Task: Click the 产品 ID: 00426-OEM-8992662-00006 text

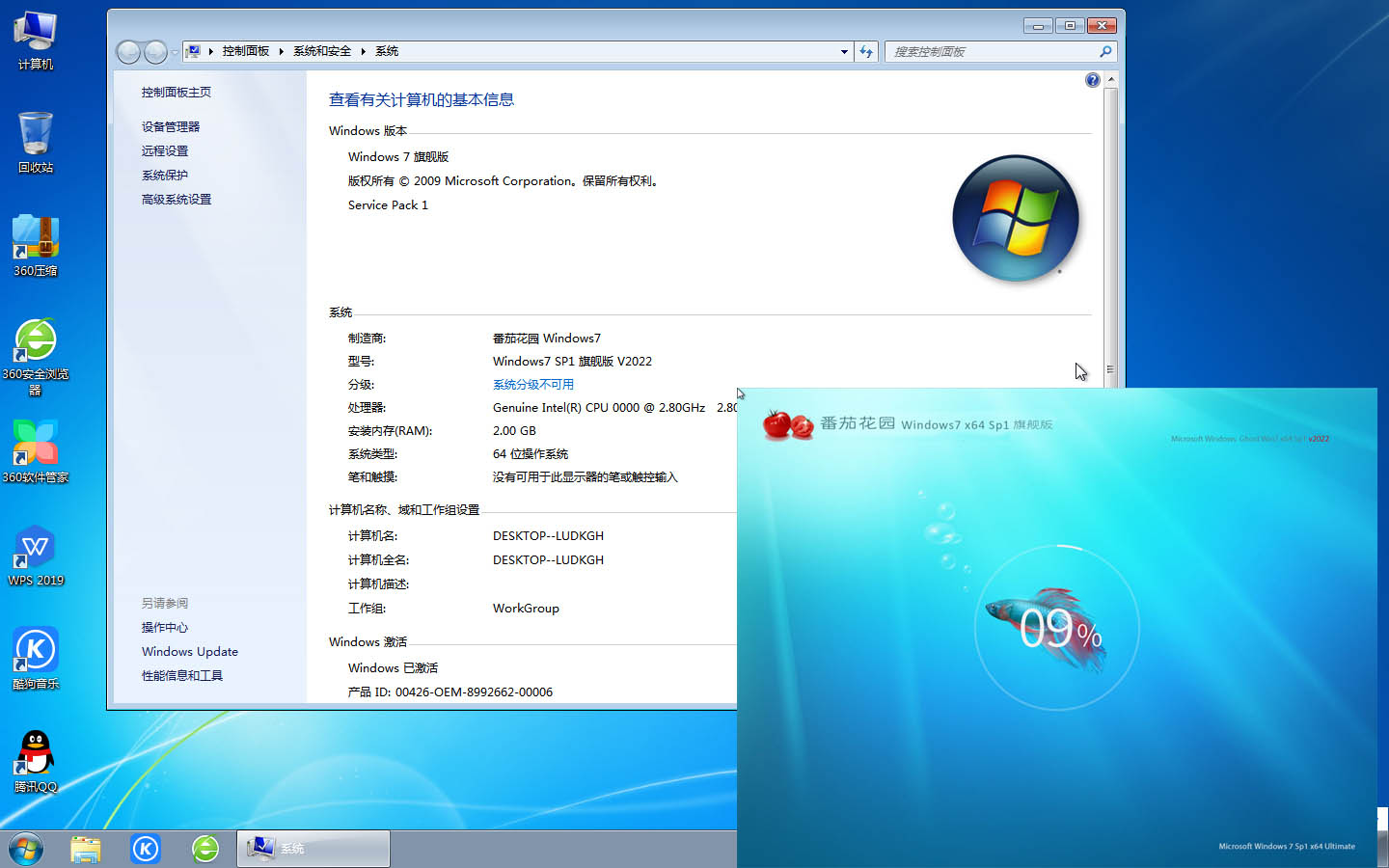Action: coord(450,692)
